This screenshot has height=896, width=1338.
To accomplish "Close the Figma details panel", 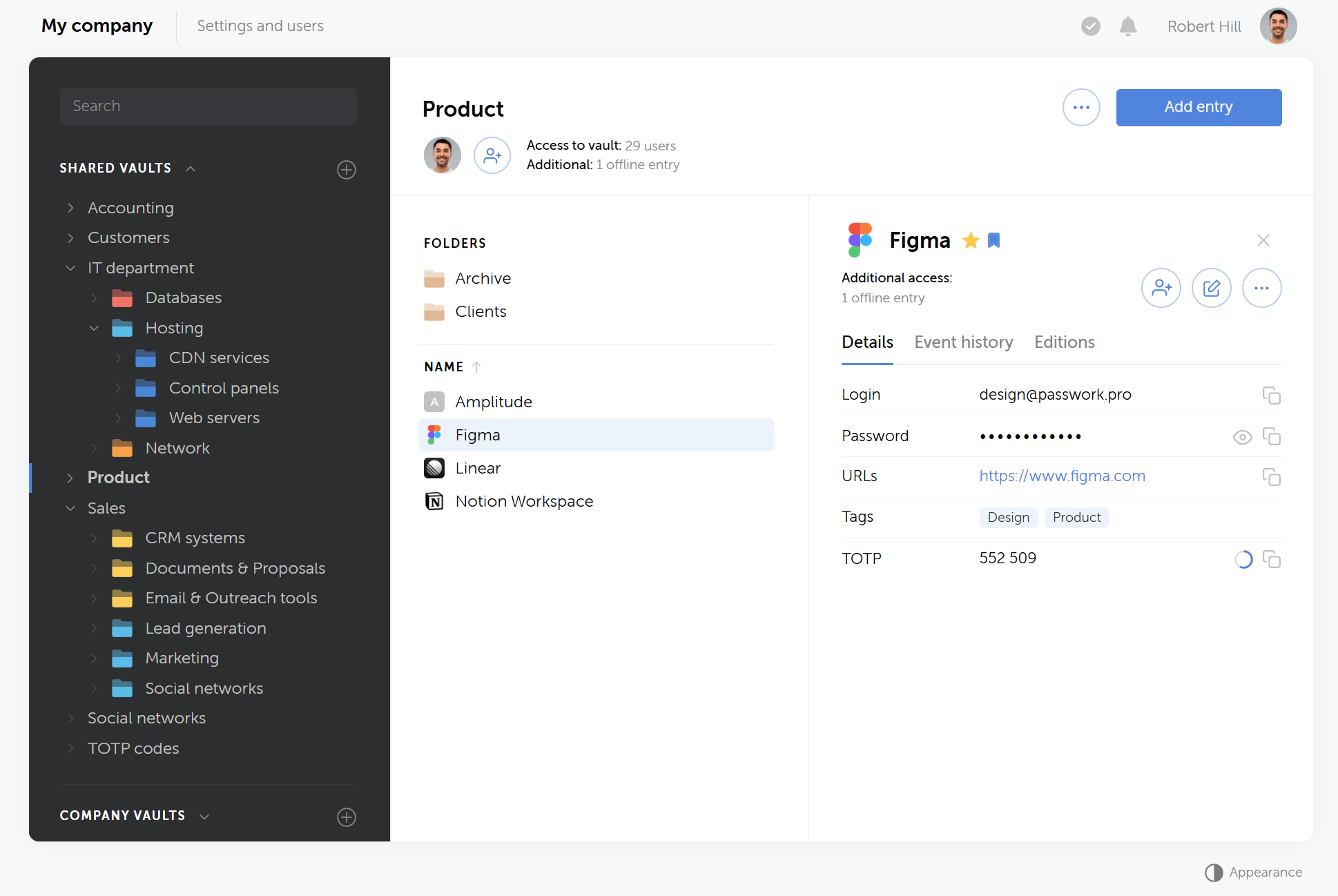I will 1263,240.
